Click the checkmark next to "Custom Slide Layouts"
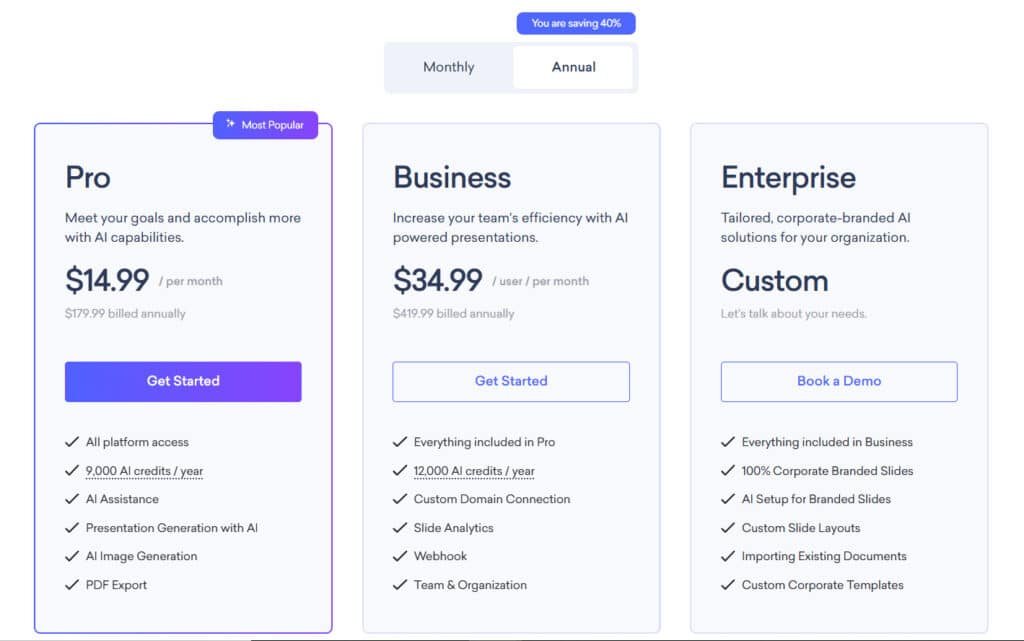 click(727, 527)
